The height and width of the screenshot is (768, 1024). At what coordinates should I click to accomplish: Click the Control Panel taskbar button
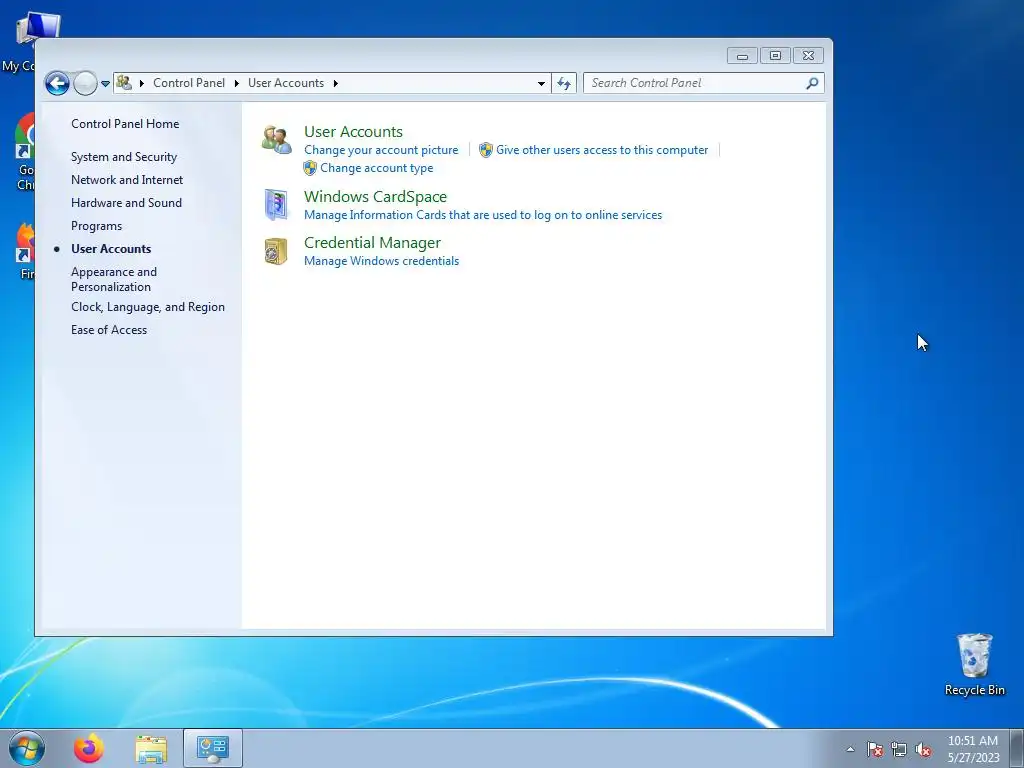click(x=213, y=748)
